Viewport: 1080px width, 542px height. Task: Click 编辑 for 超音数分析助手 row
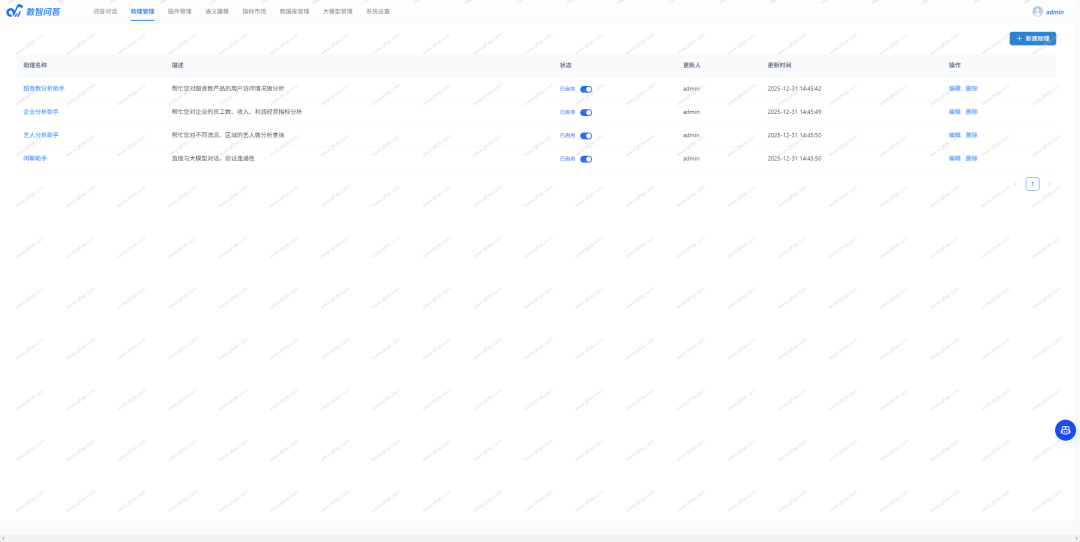(x=954, y=89)
